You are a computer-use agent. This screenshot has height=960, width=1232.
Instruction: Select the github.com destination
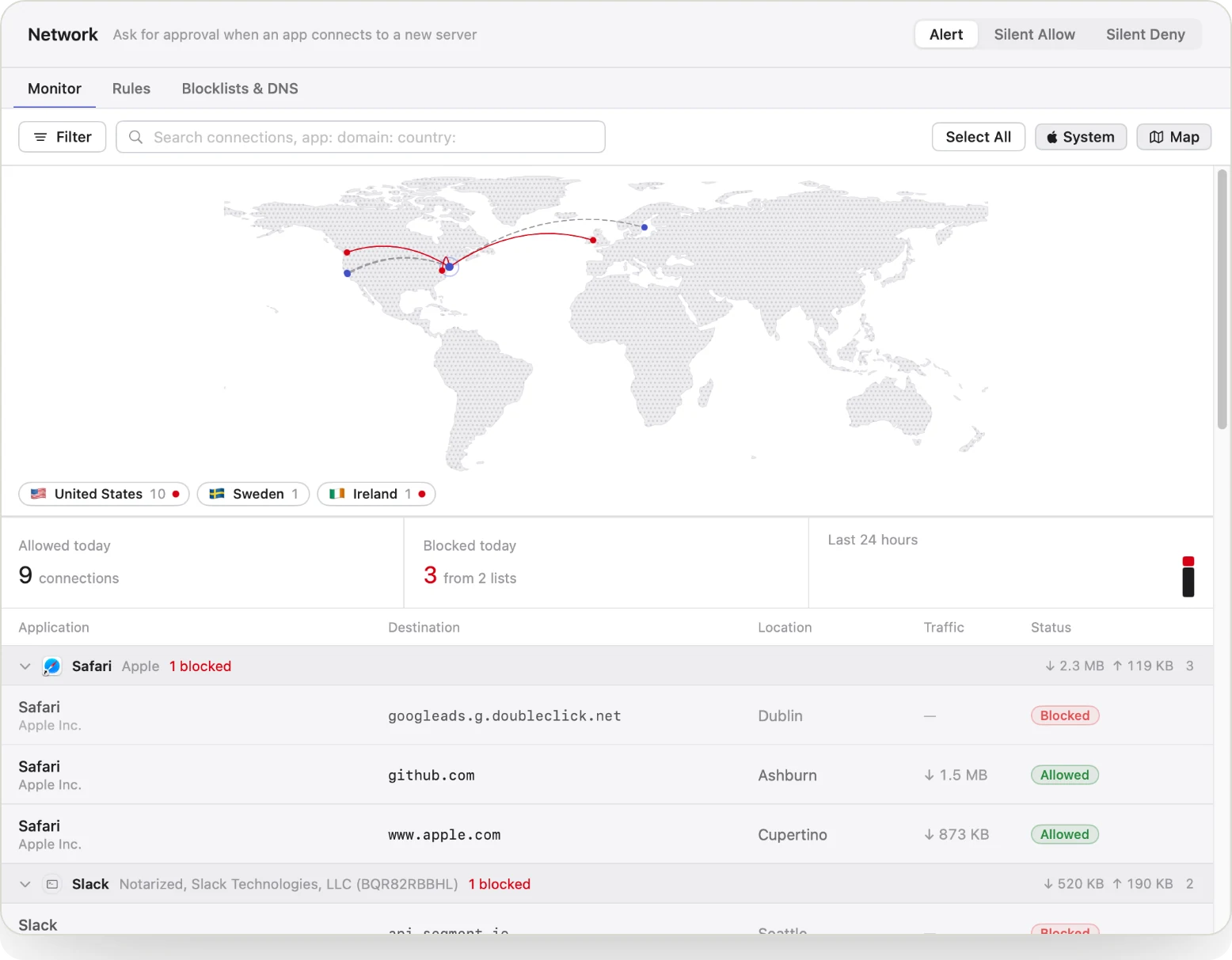pyautogui.click(x=432, y=776)
